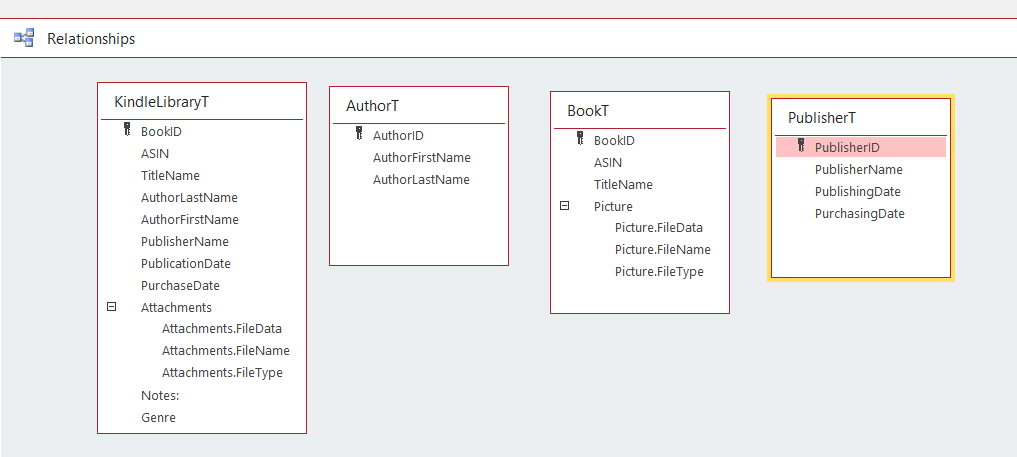Select the AuthorFirstName field in AuthorT
Viewport: 1017px width, 457px height.
[x=421, y=157]
